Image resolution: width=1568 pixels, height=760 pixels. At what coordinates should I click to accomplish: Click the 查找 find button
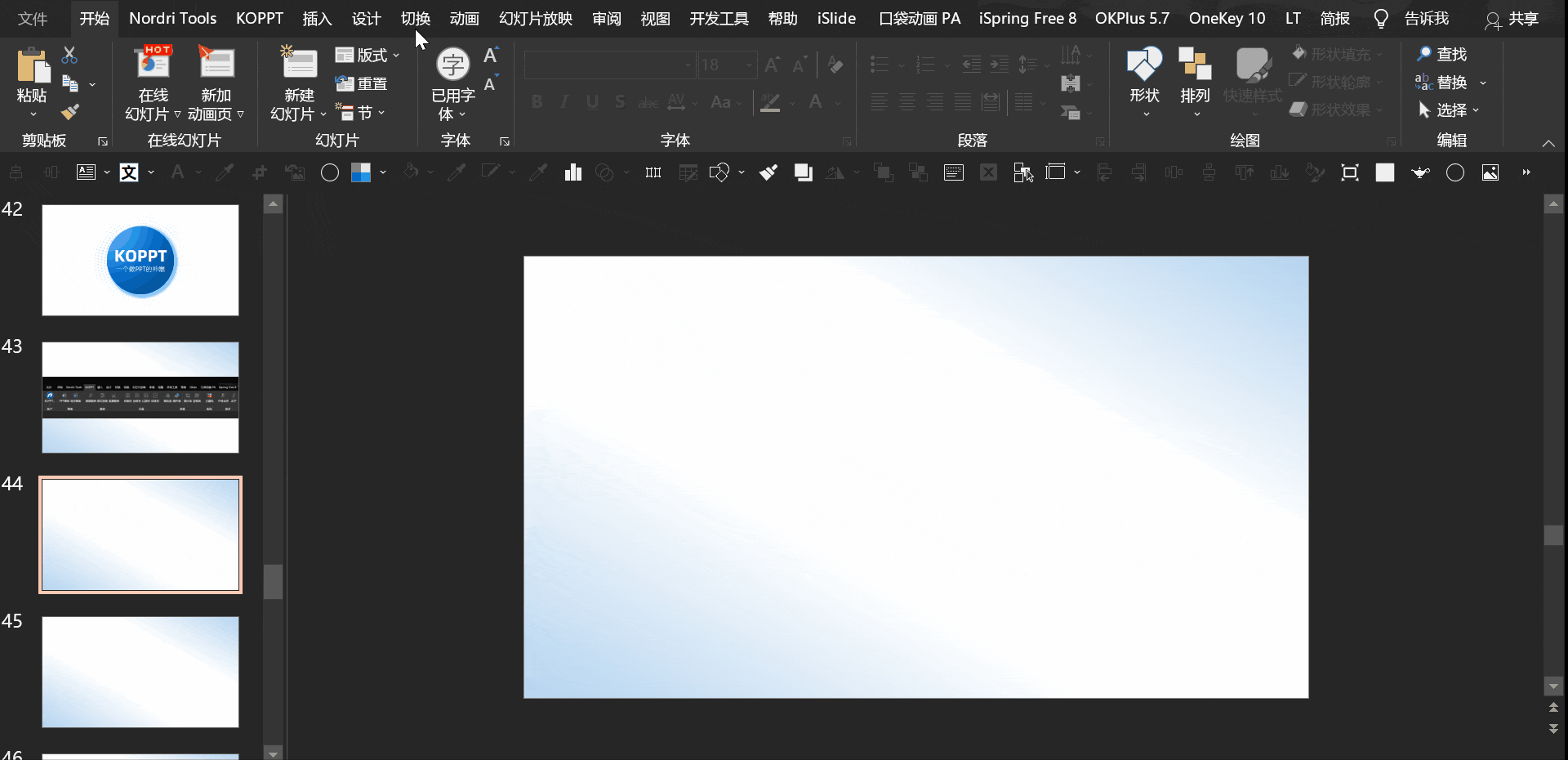tap(1442, 54)
